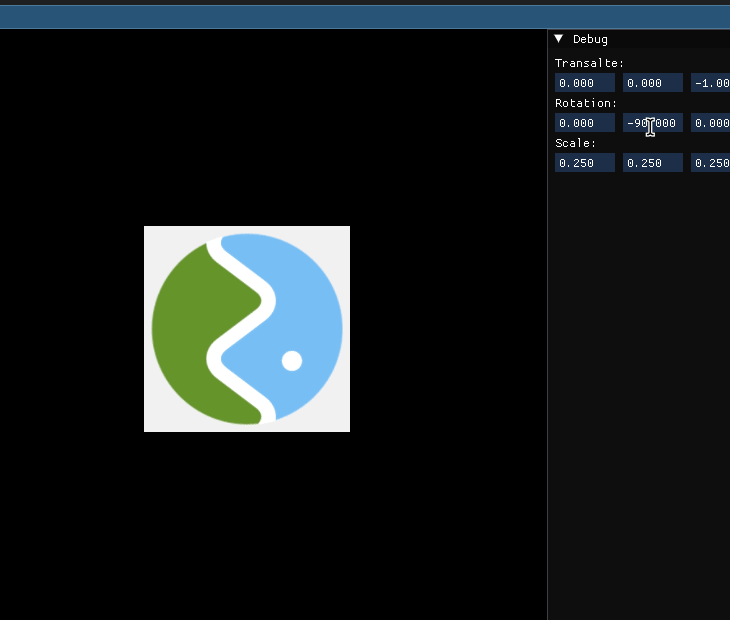This screenshot has width=730, height=620.
Task: Select first Translate field 0.000
Action: tap(585, 83)
